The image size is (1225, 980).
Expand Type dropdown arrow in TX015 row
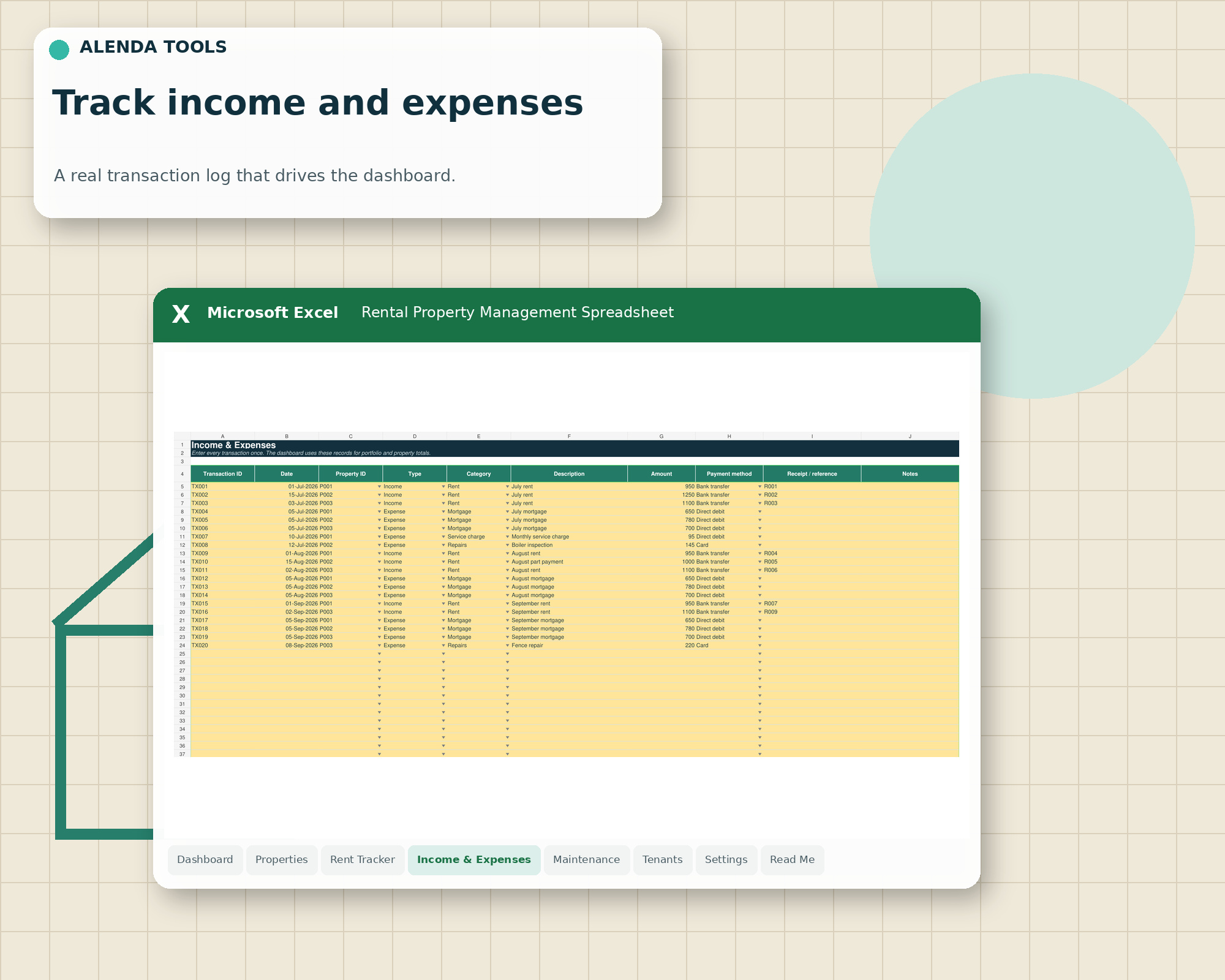click(443, 604)
